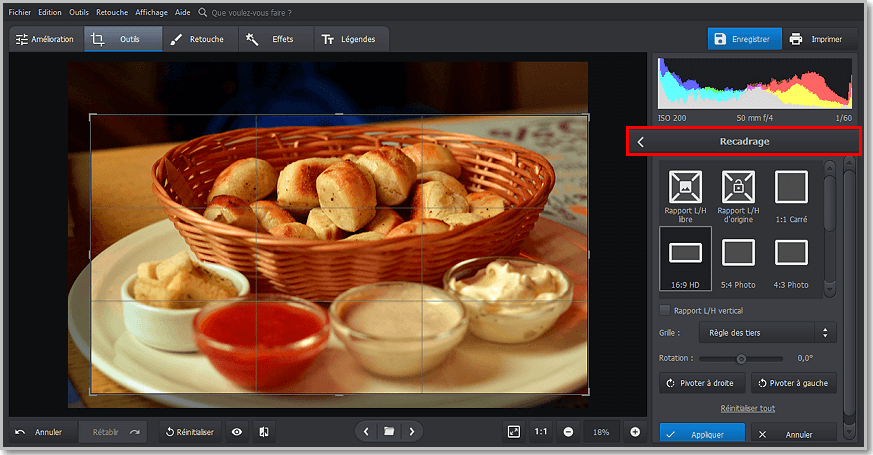Click the Rotation slider handle
This screenshot has height=455, width=873.
[x=740, y=359]
